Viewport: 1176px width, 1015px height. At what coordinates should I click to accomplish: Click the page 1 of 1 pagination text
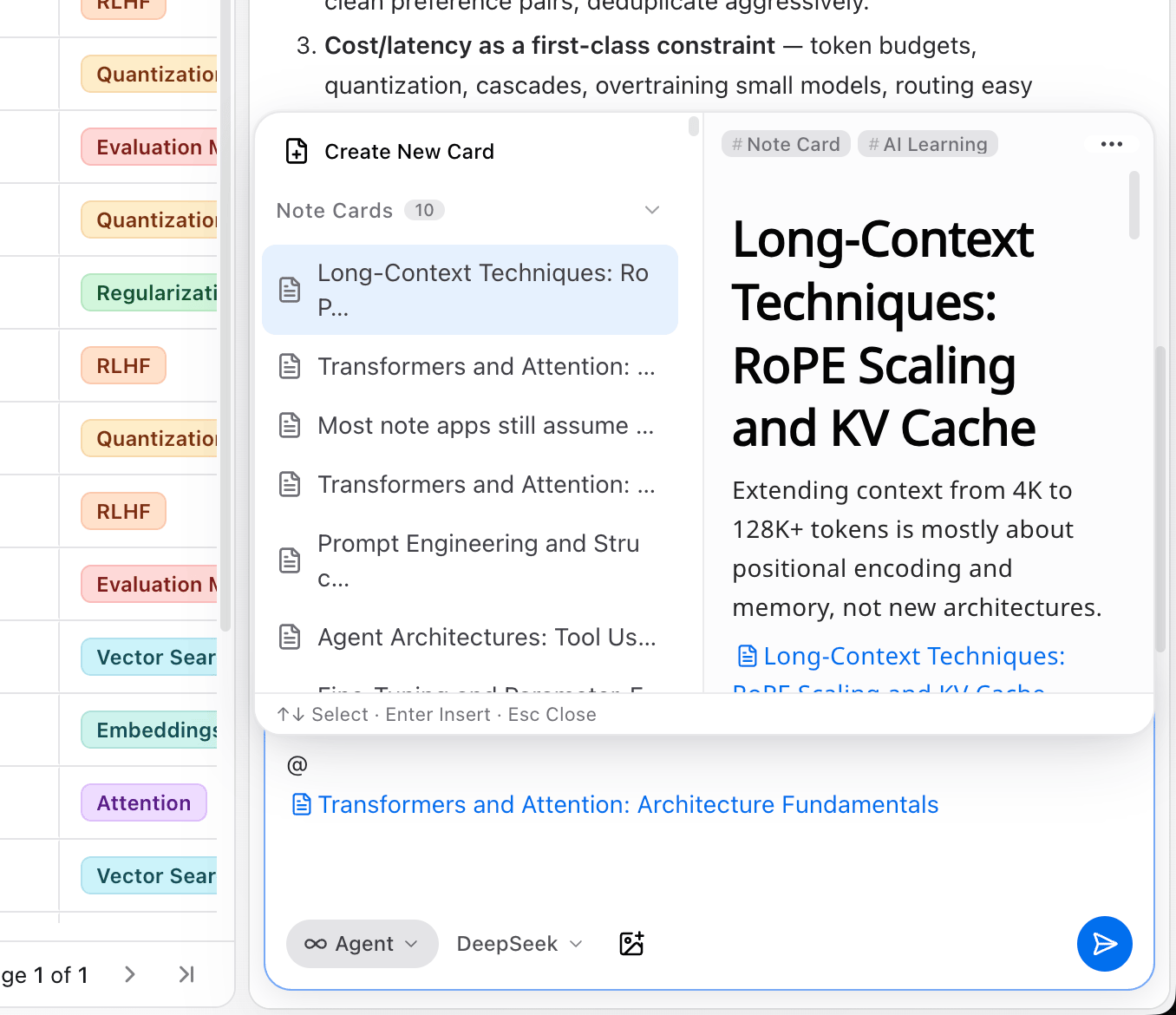coord(44,975)
